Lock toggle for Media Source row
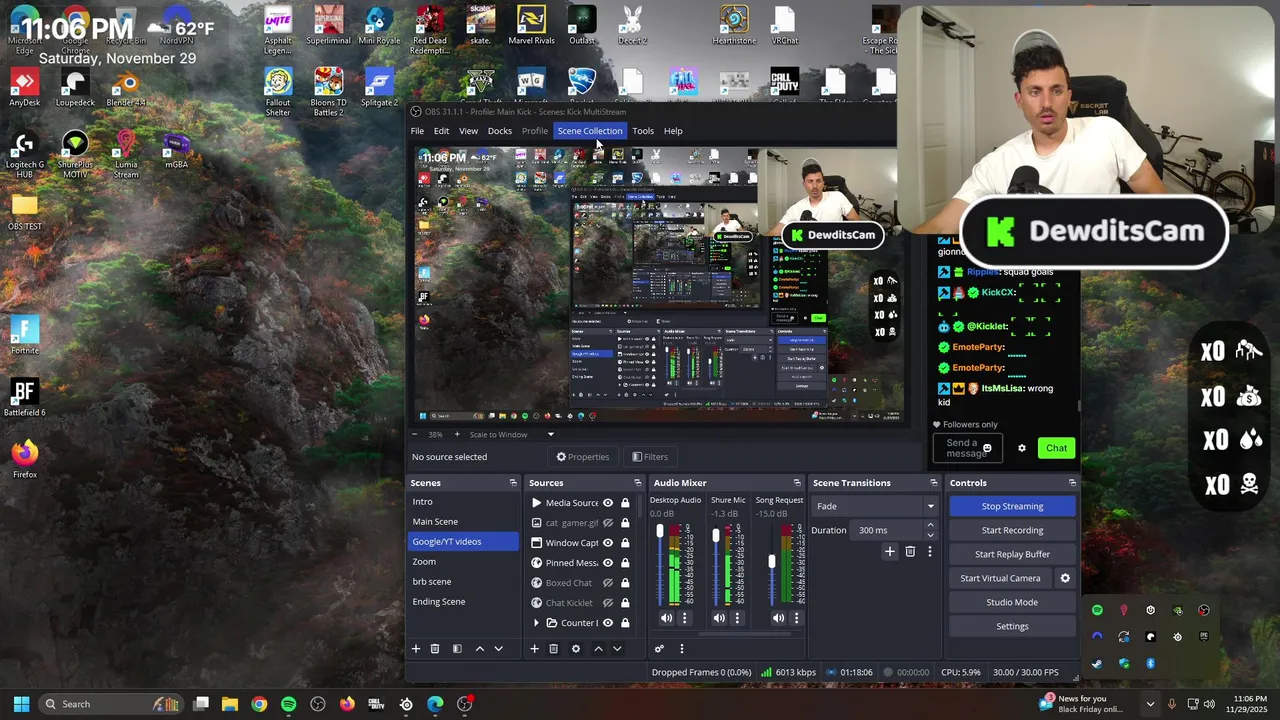This screenshot has height=720, width=1280. [x=625, y=503]
